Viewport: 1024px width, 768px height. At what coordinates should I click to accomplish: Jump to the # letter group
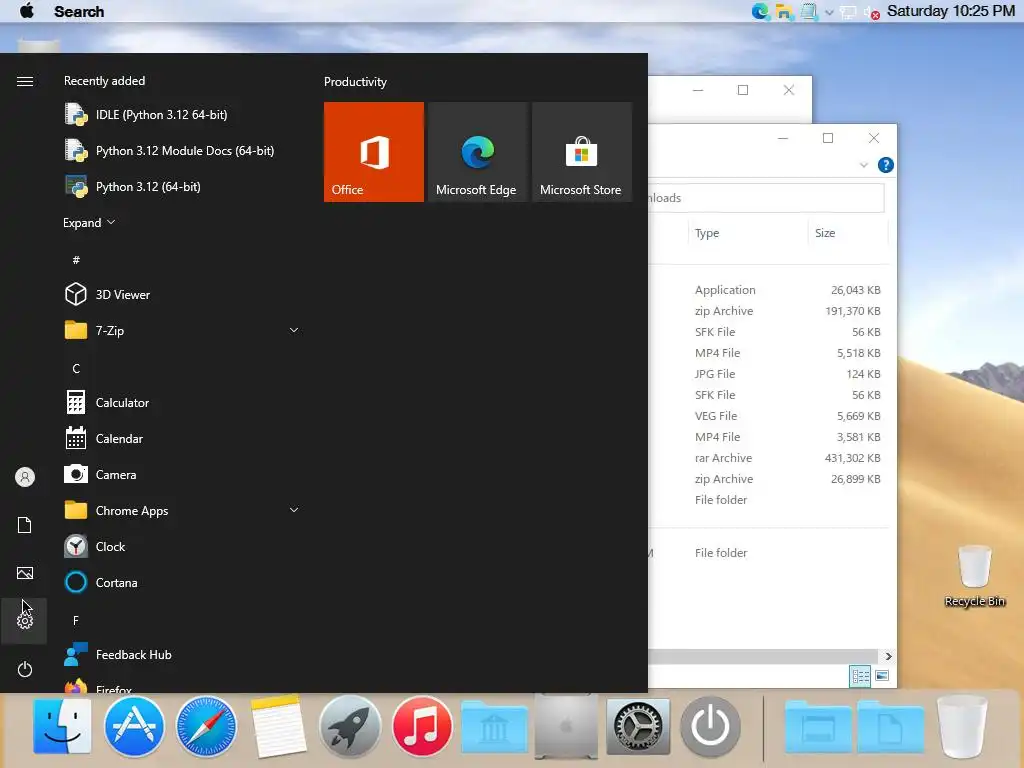coord(76,260)
